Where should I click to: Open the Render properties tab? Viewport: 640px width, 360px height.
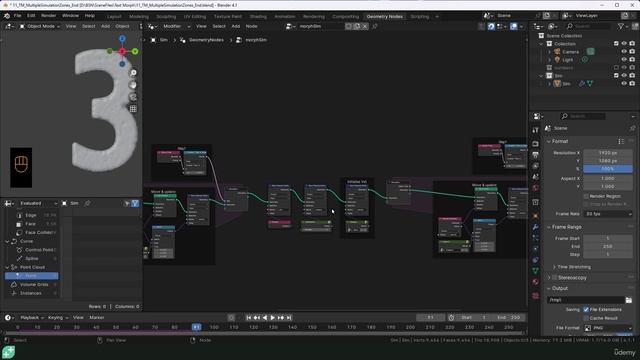536,144
